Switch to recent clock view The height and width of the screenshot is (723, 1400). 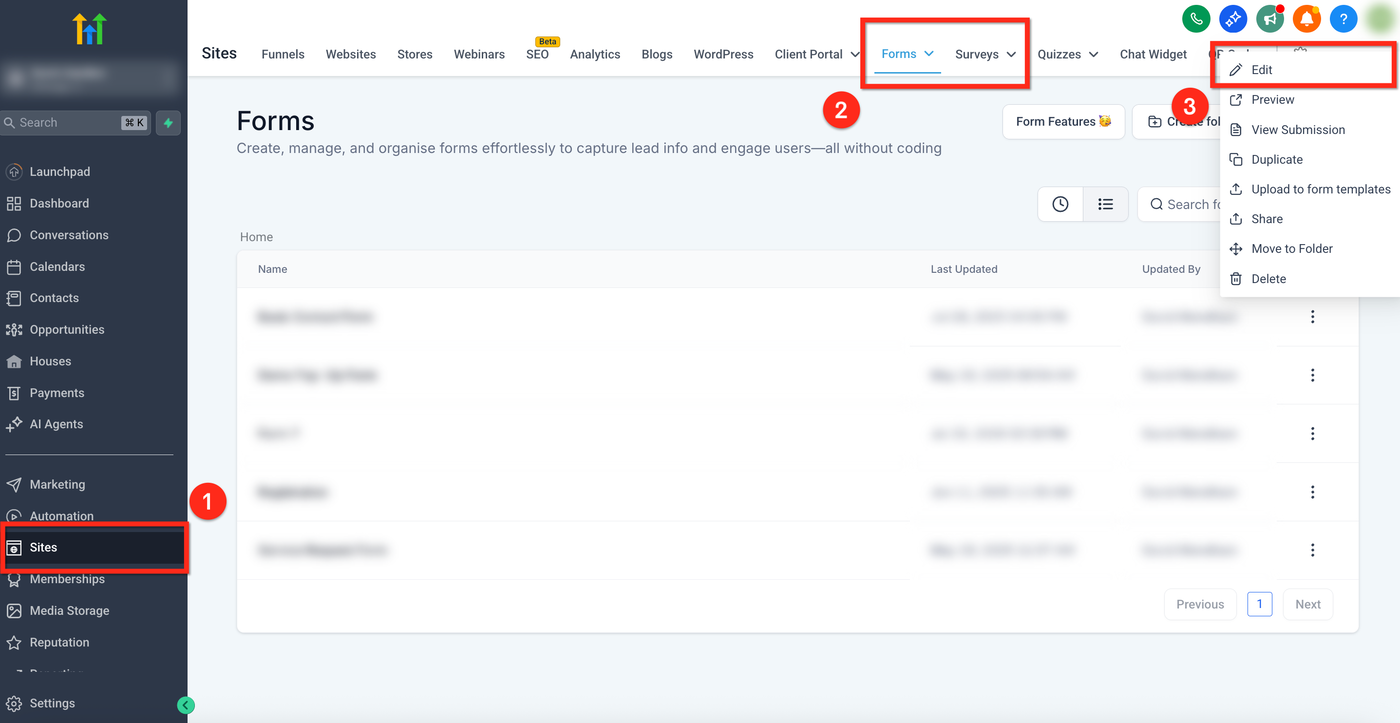[1060, 204]
